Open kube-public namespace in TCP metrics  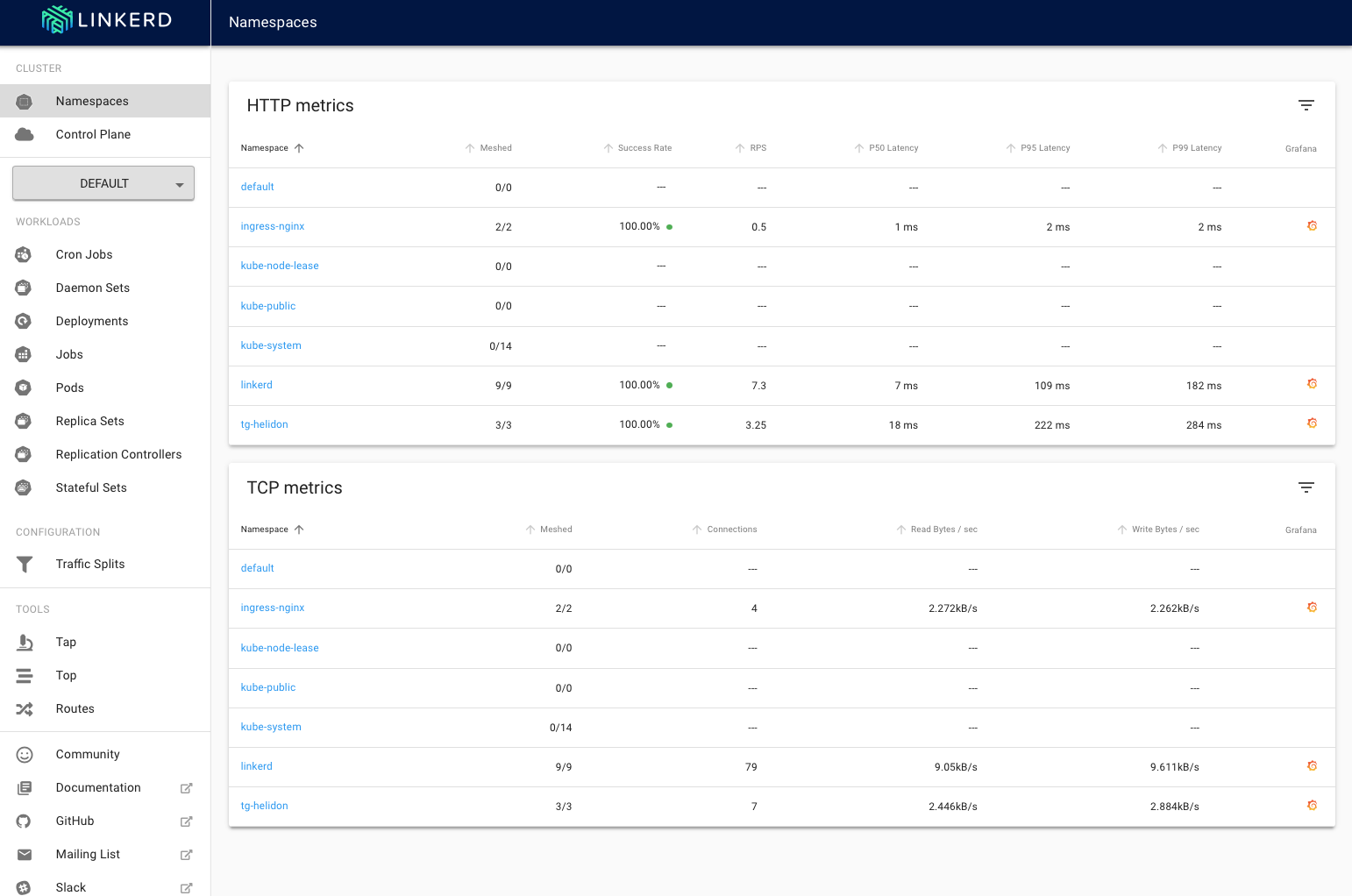click(268, 687)
